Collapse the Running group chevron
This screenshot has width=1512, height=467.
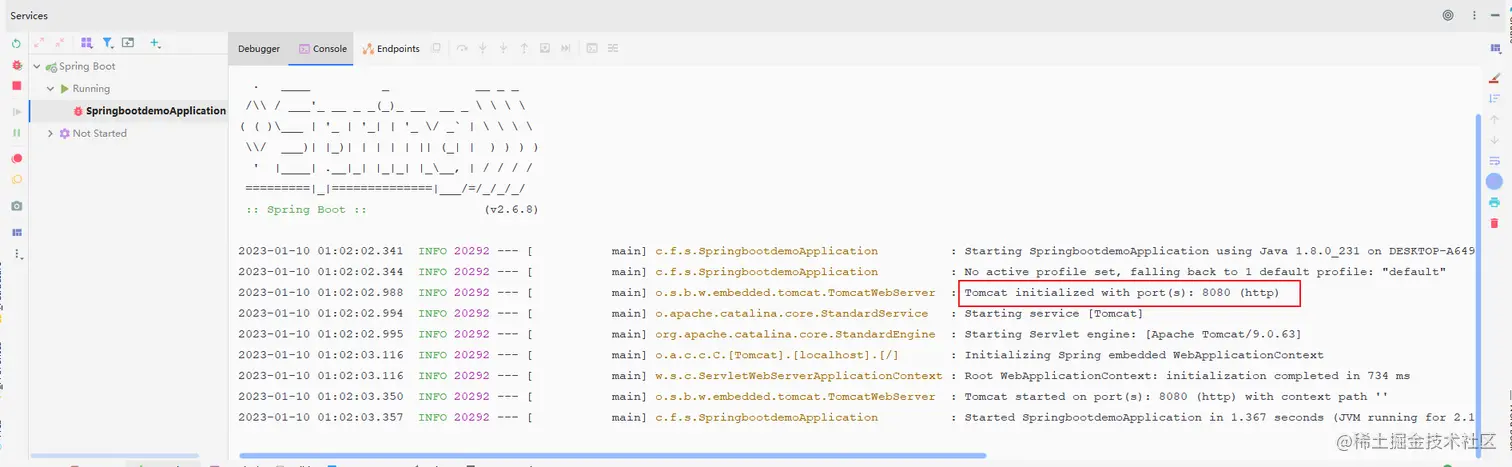[50, 88]
